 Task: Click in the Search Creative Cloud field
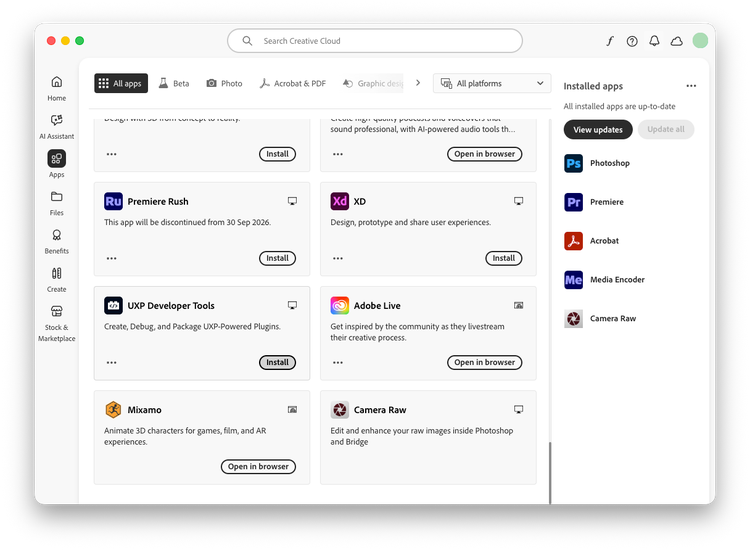[375, 41]
